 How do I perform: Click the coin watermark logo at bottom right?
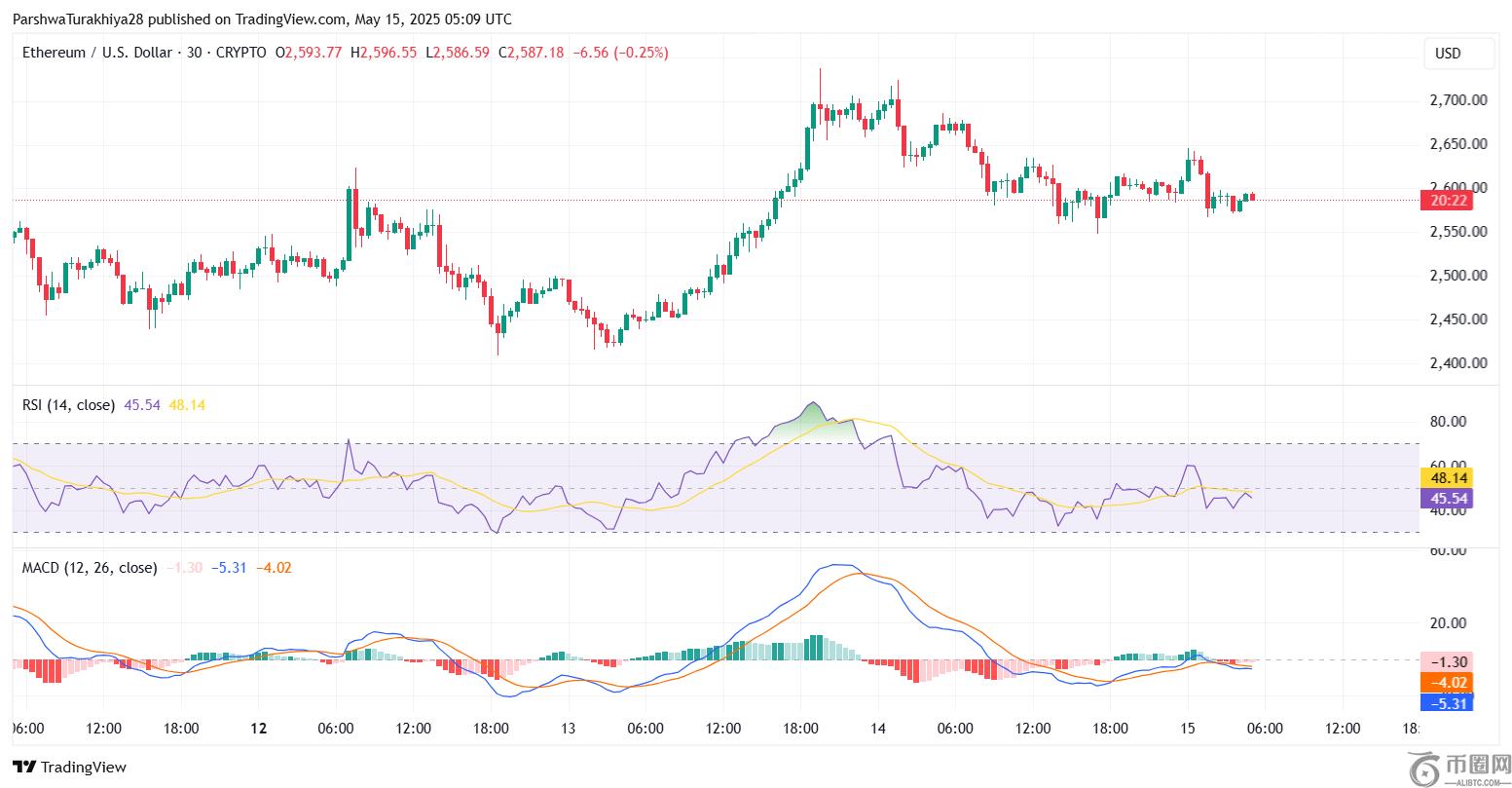click(x=1457, y=767)
